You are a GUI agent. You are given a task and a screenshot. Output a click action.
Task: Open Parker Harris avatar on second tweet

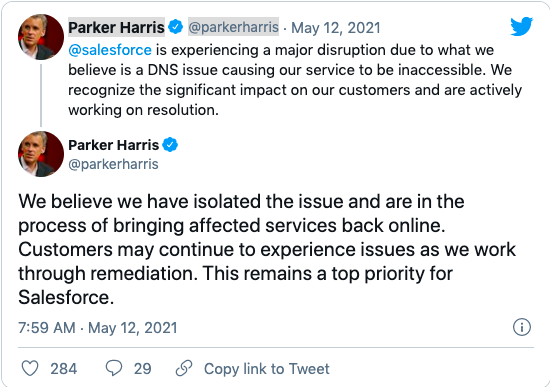click(41, 154)
